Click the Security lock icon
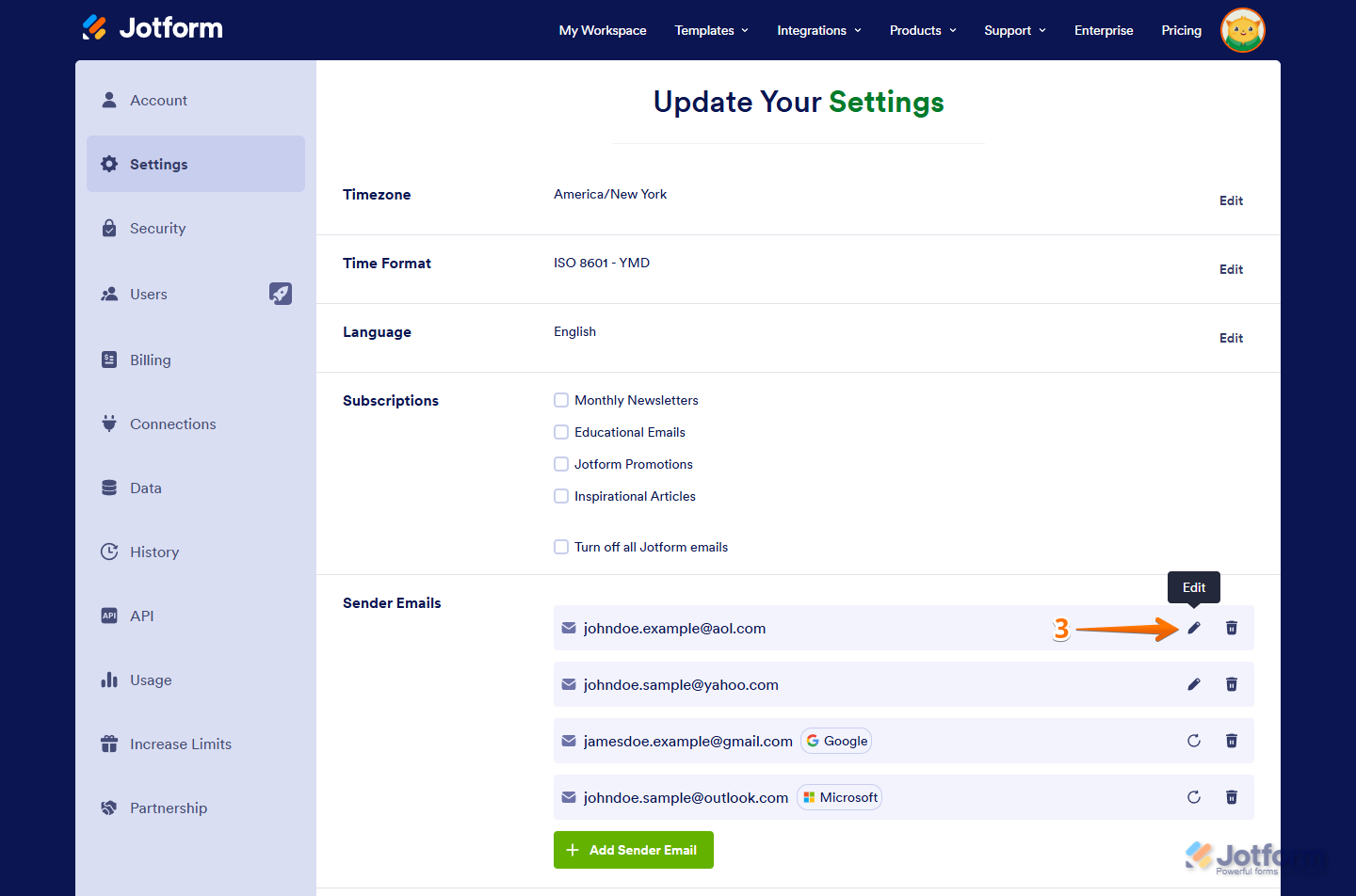The height and width of the screenshot is (896, 1356). (109, 228)
